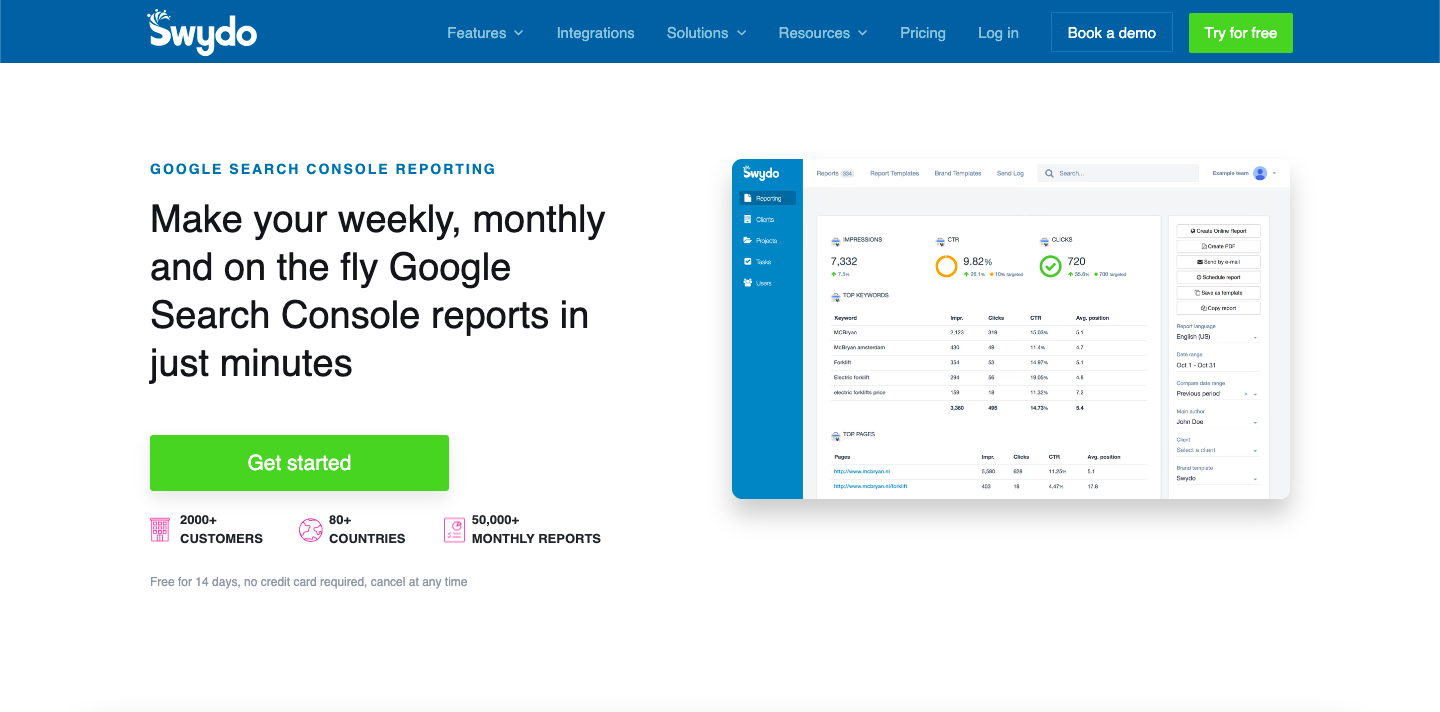Viewport: 1440px width, 712px height.
Task: Click the large Get started button
Action: coord(299,463)
